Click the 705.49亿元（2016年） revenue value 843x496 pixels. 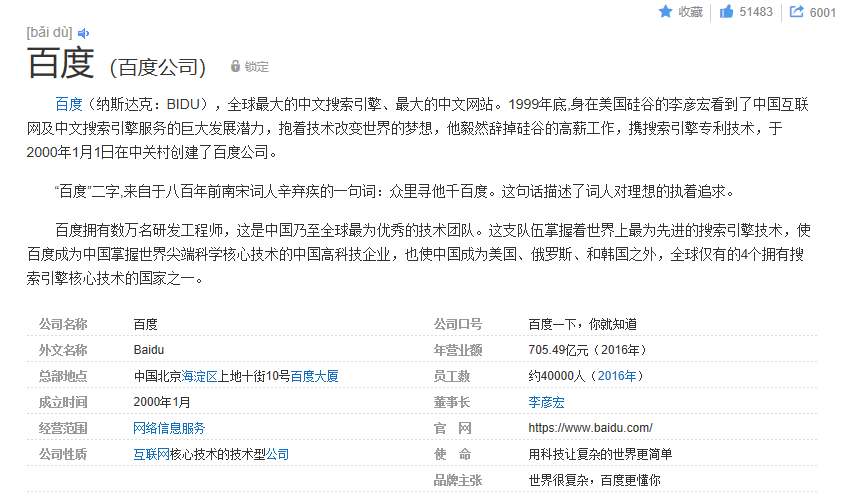pyautogui.click(x=589, y=350)
